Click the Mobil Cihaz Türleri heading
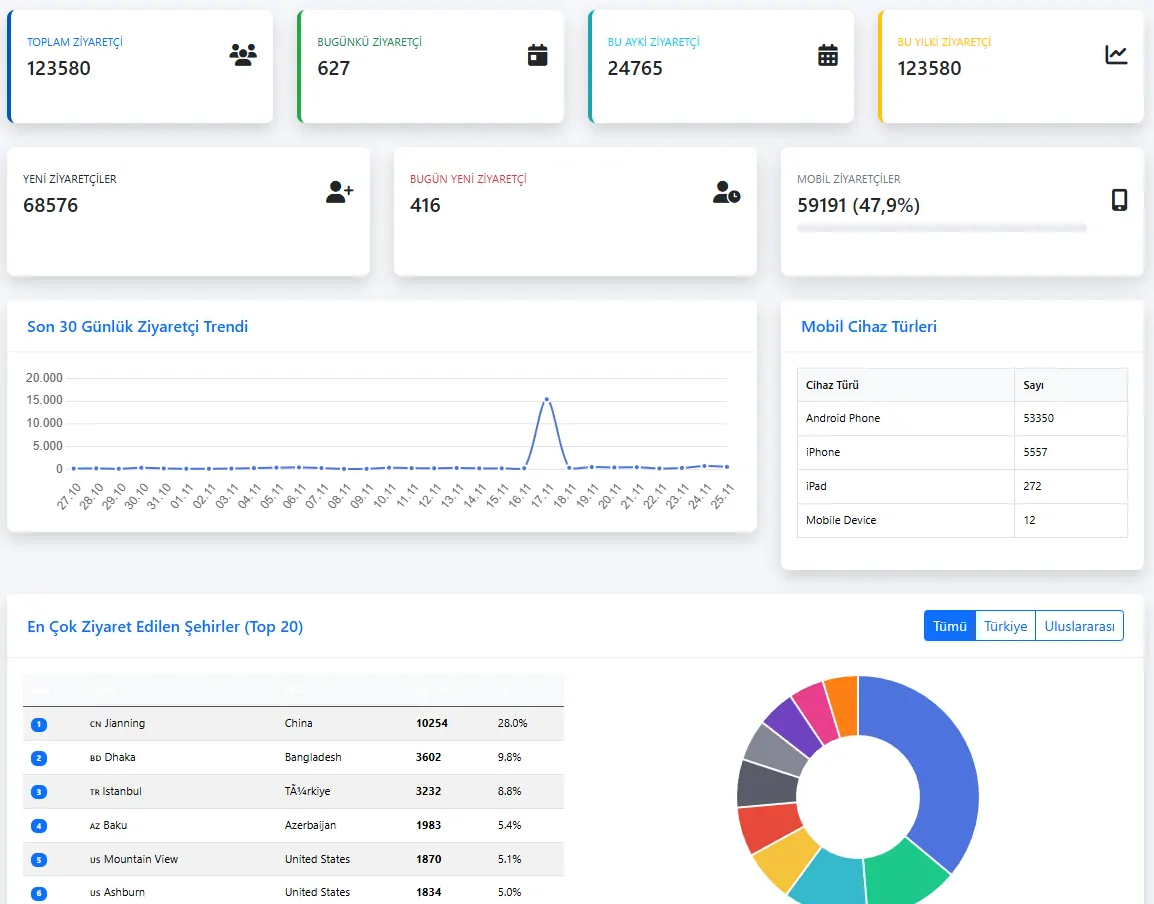This screenshot has width=1154, height=904. tap(868, 326)
